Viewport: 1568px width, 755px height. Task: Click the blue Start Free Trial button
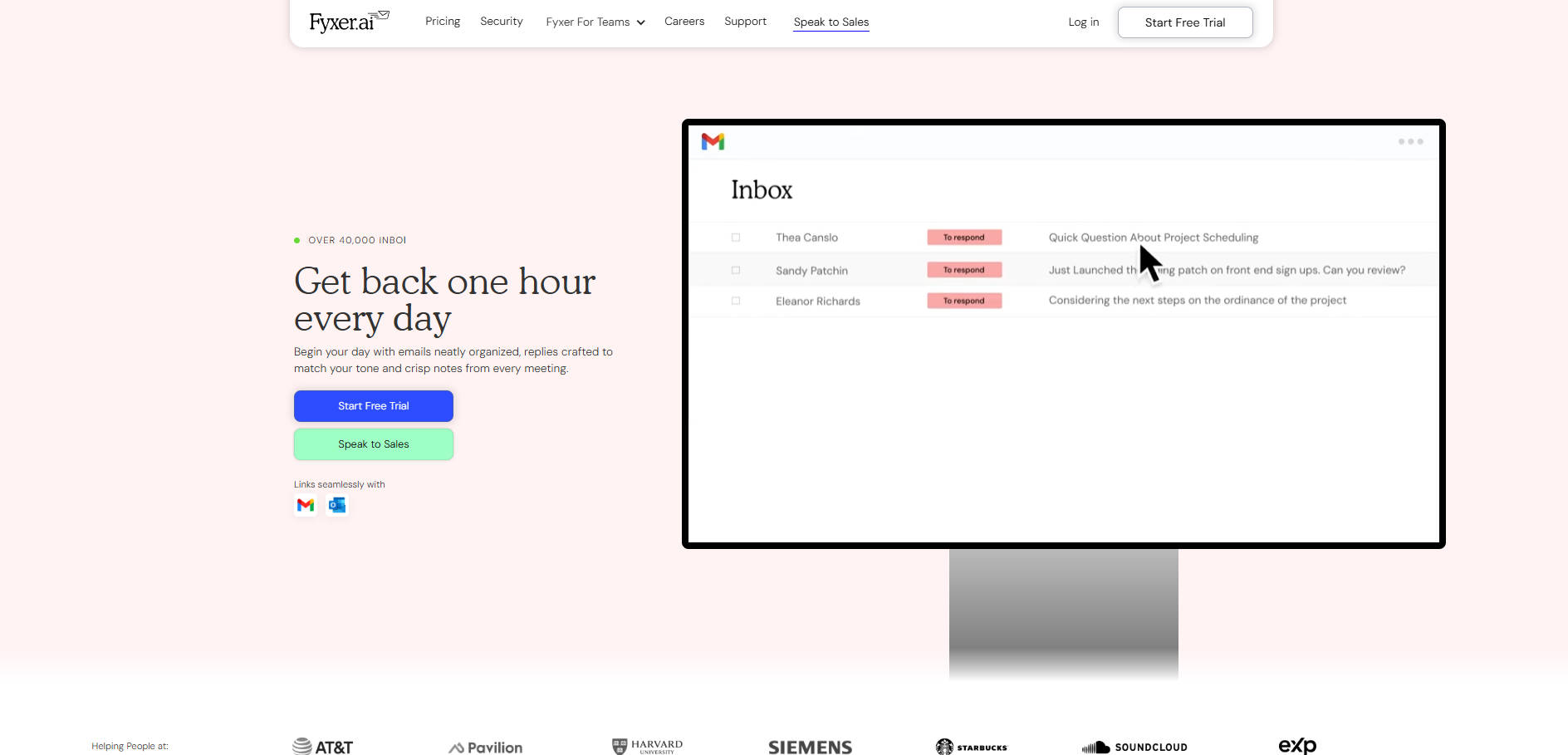point(374,406)
